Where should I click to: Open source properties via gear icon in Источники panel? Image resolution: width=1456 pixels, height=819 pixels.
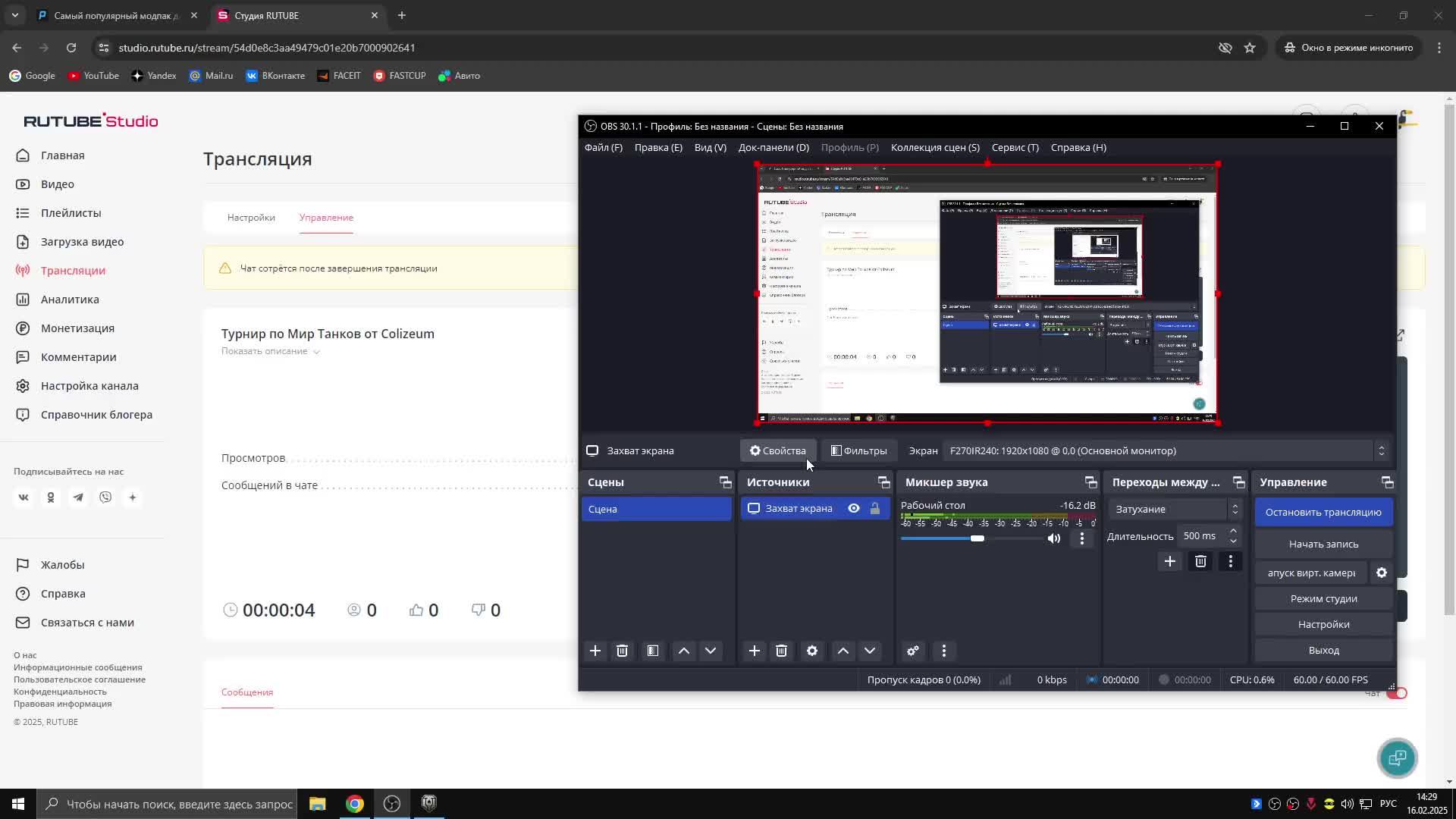coord(811,651)
